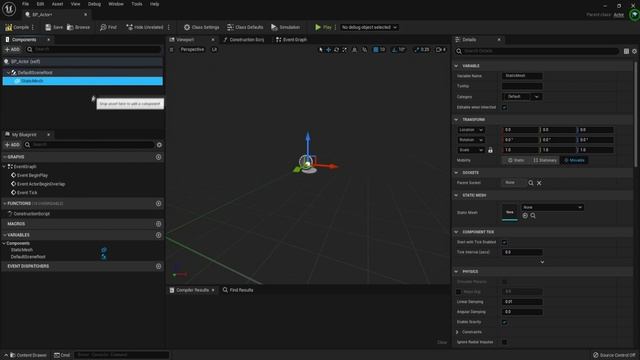Open the Debug menu
The image size is (640, 360).
click(94, 4)
